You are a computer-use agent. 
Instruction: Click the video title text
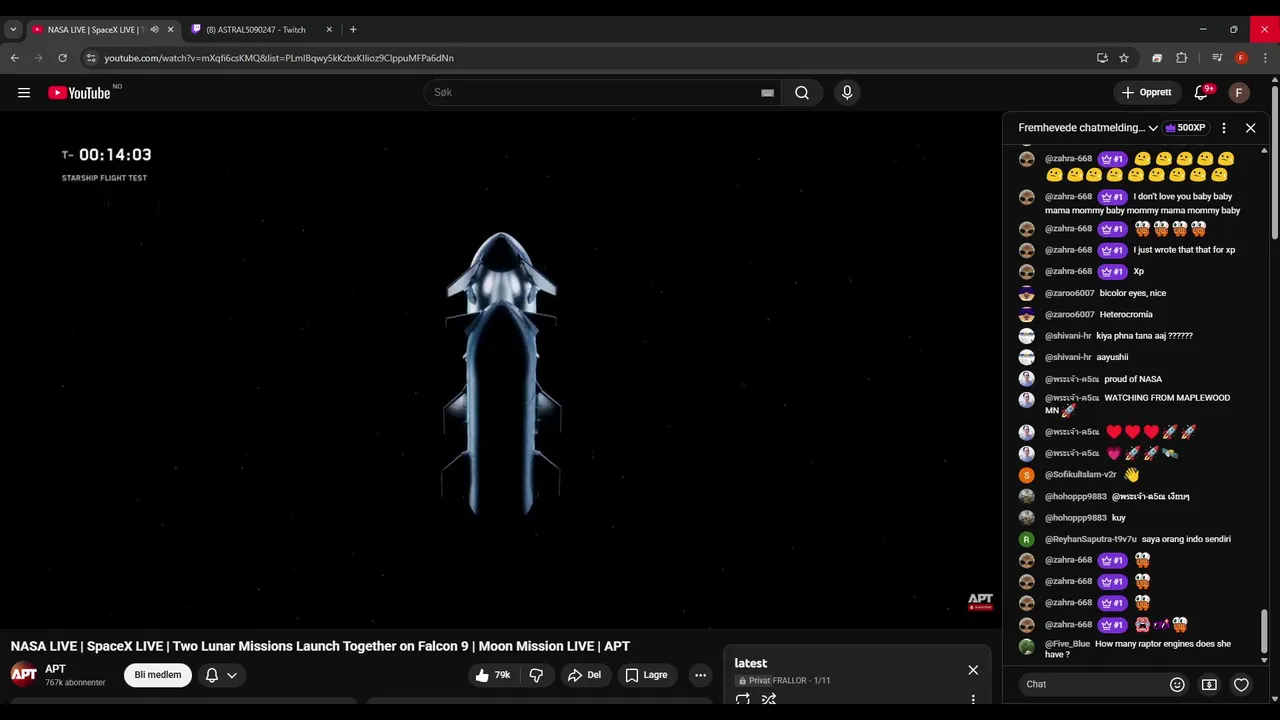click(320, 646)
